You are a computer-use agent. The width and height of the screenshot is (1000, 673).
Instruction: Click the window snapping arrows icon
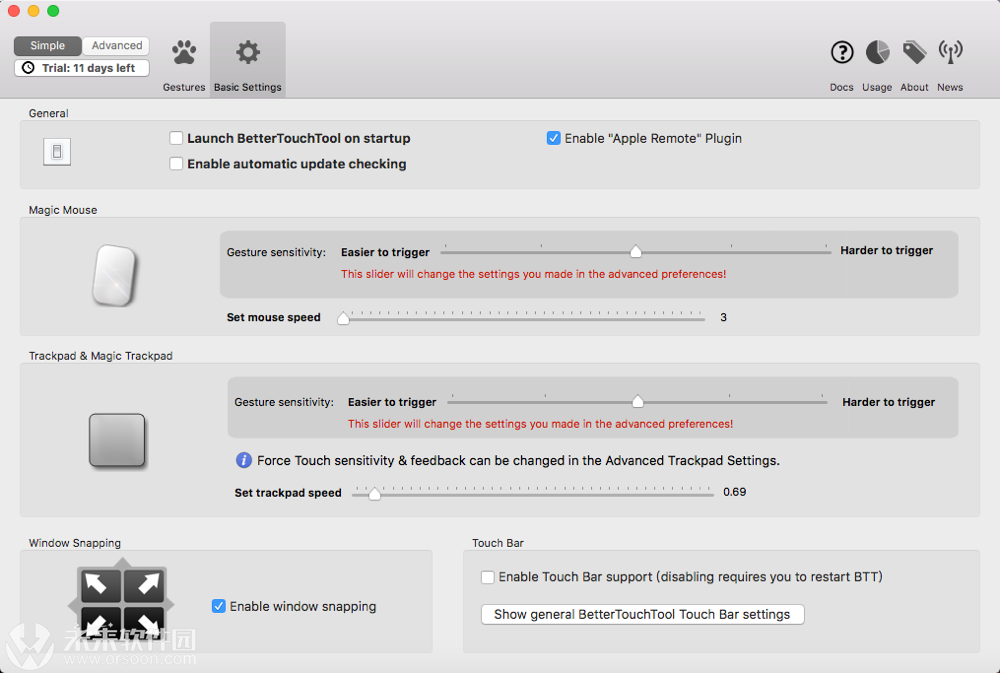tap(120, 604)
